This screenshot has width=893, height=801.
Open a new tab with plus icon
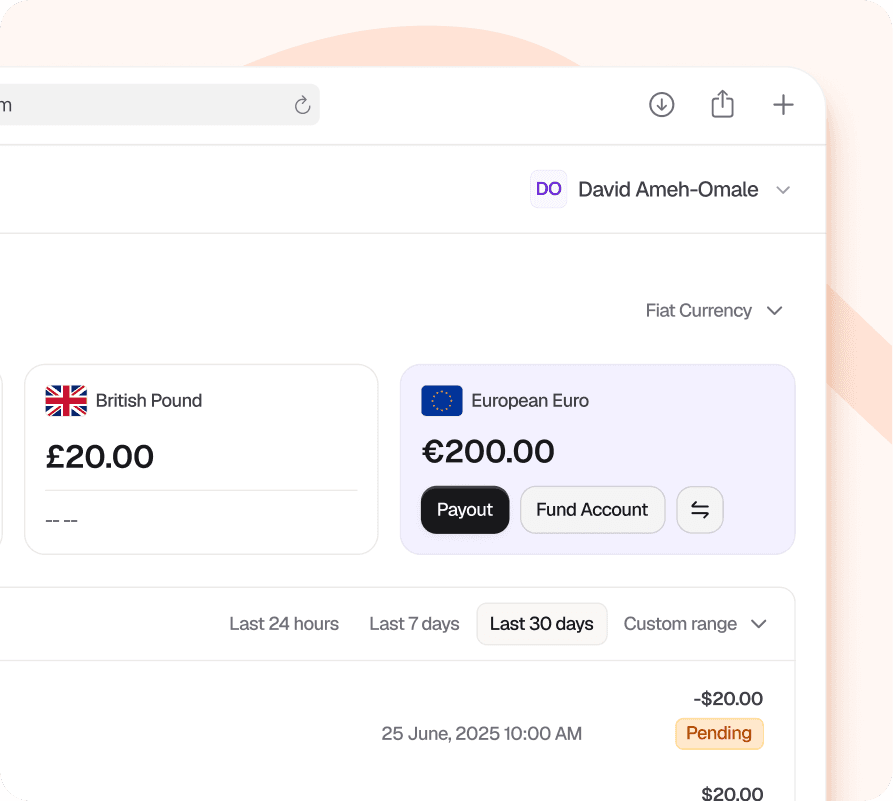click(x=783, y=104)
